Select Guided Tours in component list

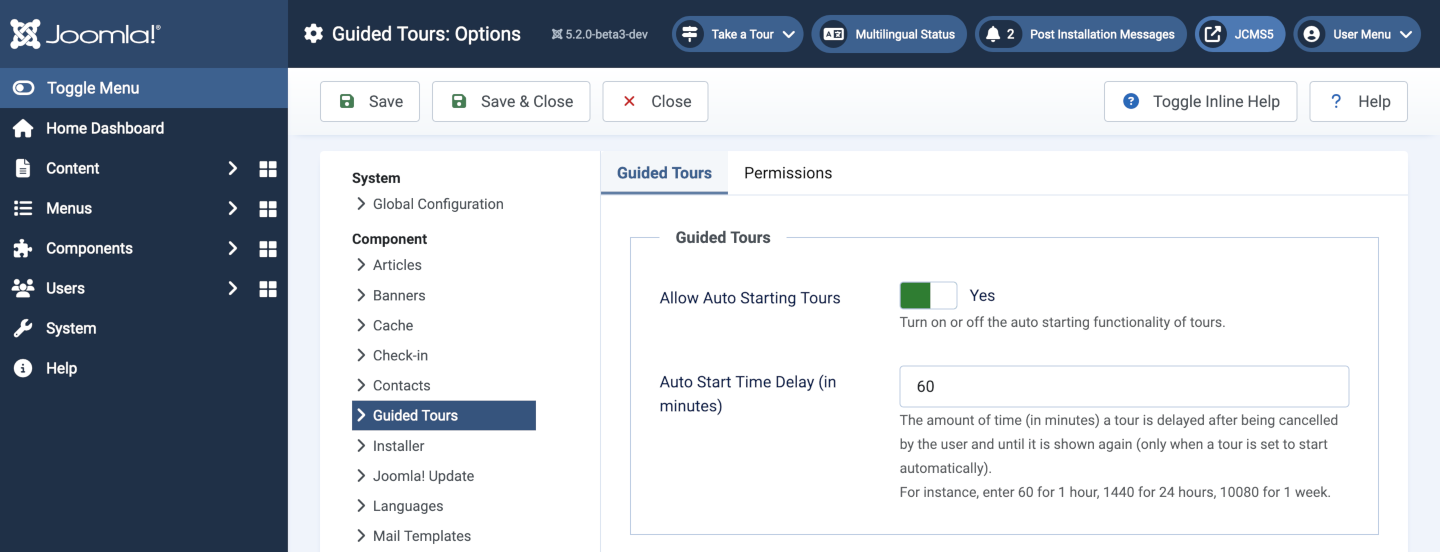pos(444,415)
